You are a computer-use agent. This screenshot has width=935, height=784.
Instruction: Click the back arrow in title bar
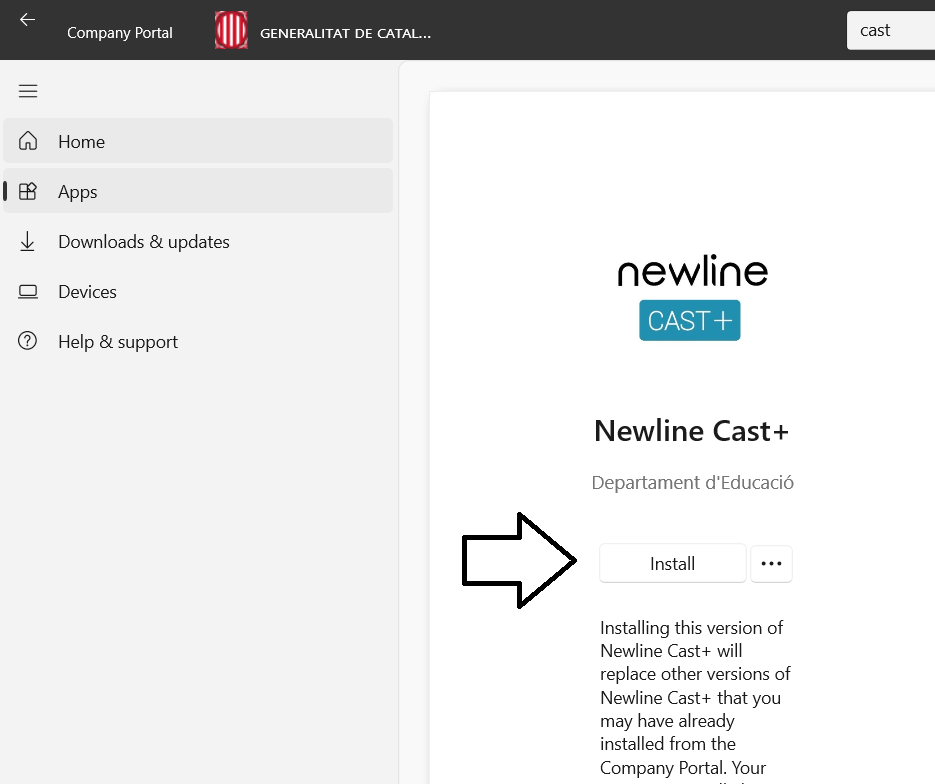tap(27, 20)
